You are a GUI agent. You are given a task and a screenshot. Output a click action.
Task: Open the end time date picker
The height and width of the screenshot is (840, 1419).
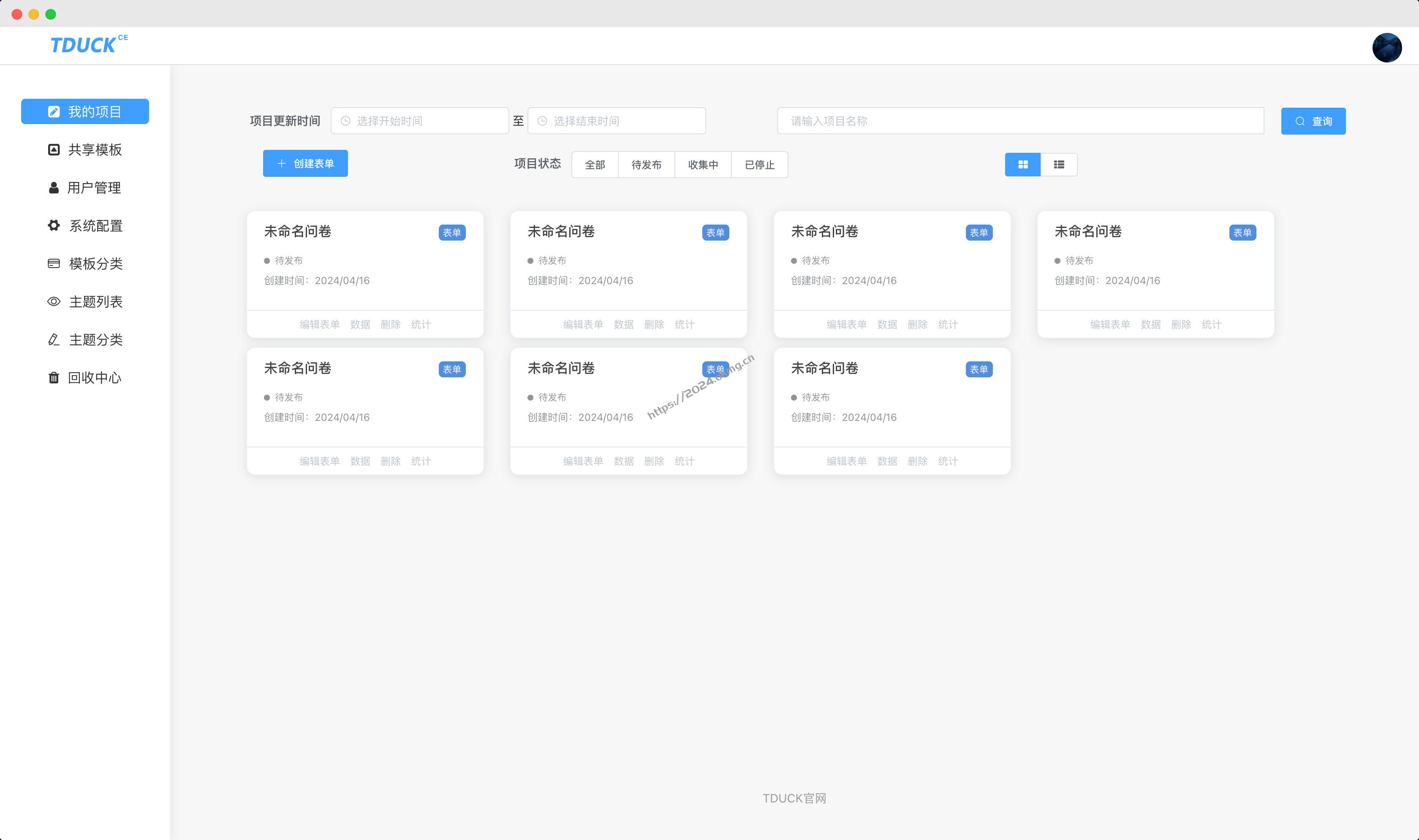point(616,121)
